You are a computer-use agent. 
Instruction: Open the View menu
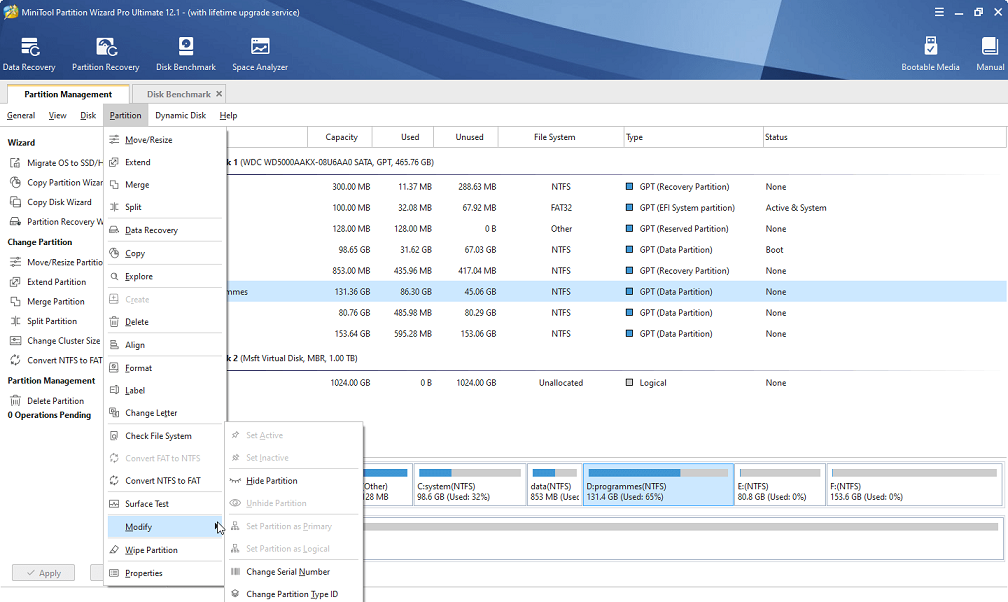click(57, 116)
